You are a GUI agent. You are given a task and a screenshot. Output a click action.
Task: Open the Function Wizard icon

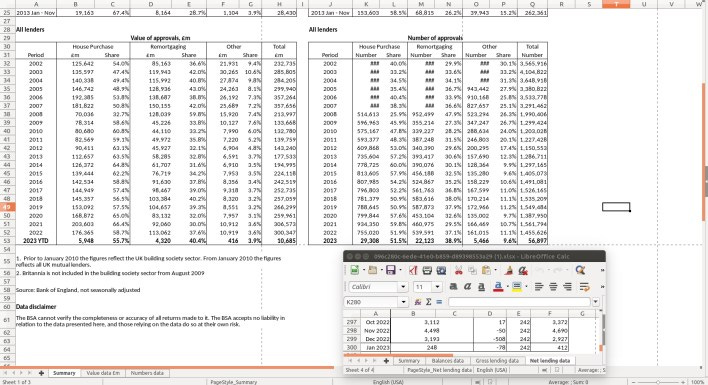pos(418,302)
